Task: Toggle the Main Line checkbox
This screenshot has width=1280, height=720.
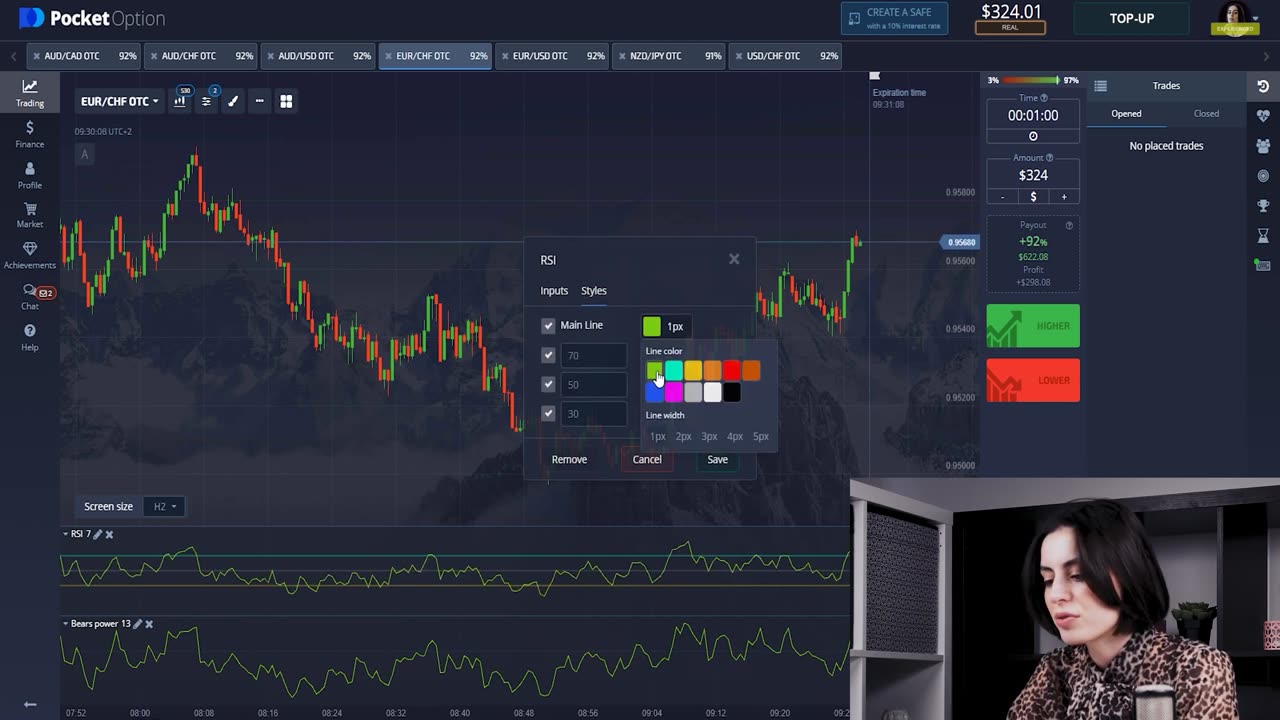Action: [548, 325]
